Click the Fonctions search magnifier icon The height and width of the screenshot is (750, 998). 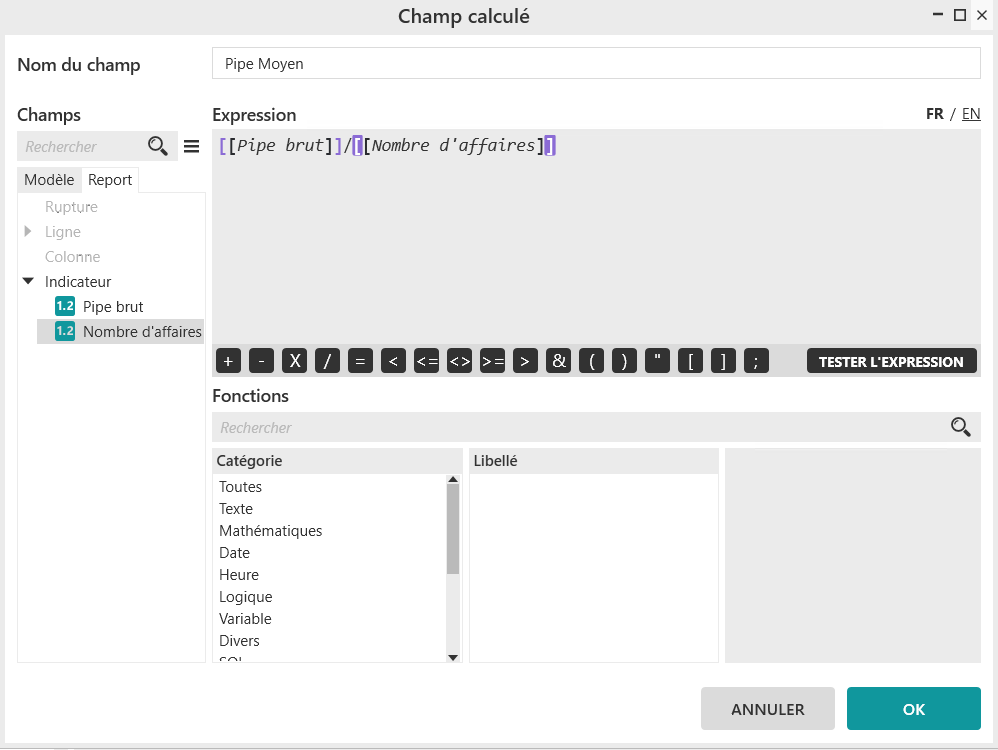coord(960,428)
